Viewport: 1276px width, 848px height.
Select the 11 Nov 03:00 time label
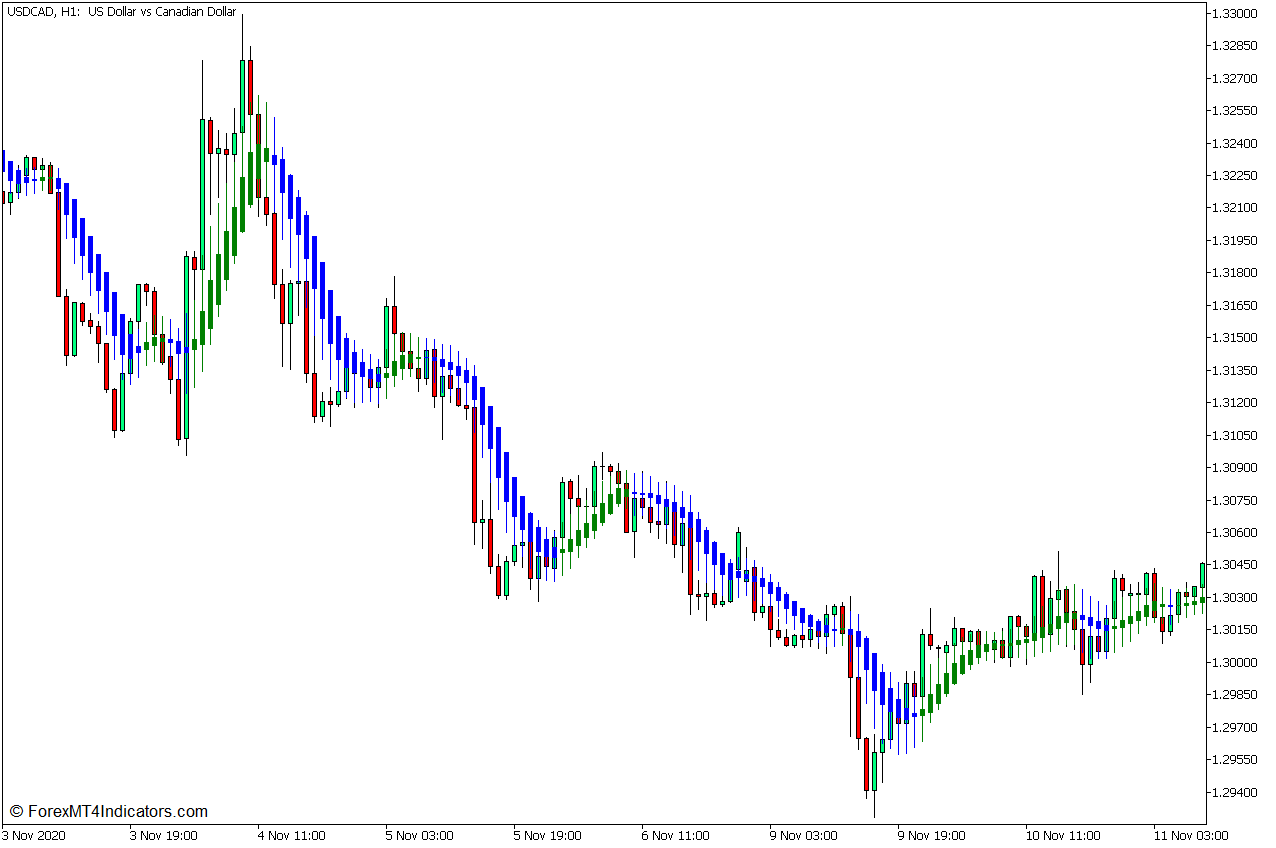click(1190, 835)
